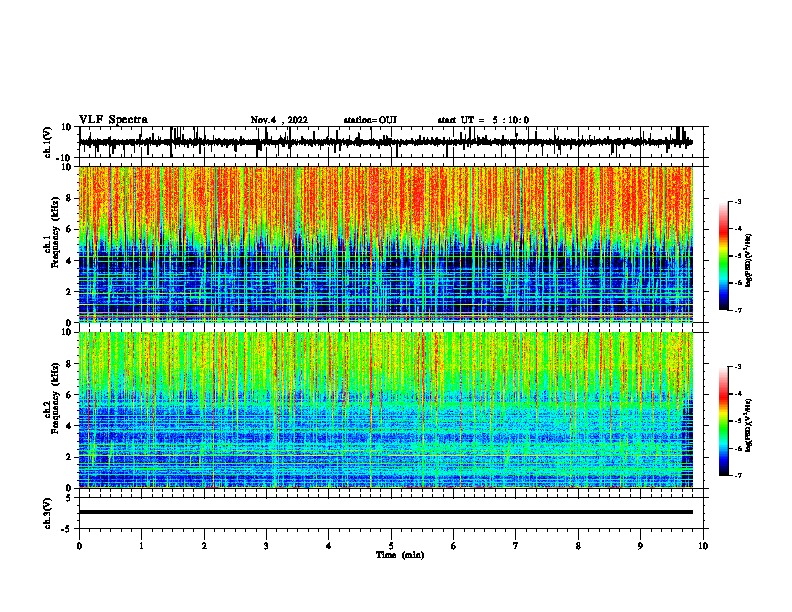Click time axis tick label "7"
The image size is (792, 612).
click(x=516, y=546)
